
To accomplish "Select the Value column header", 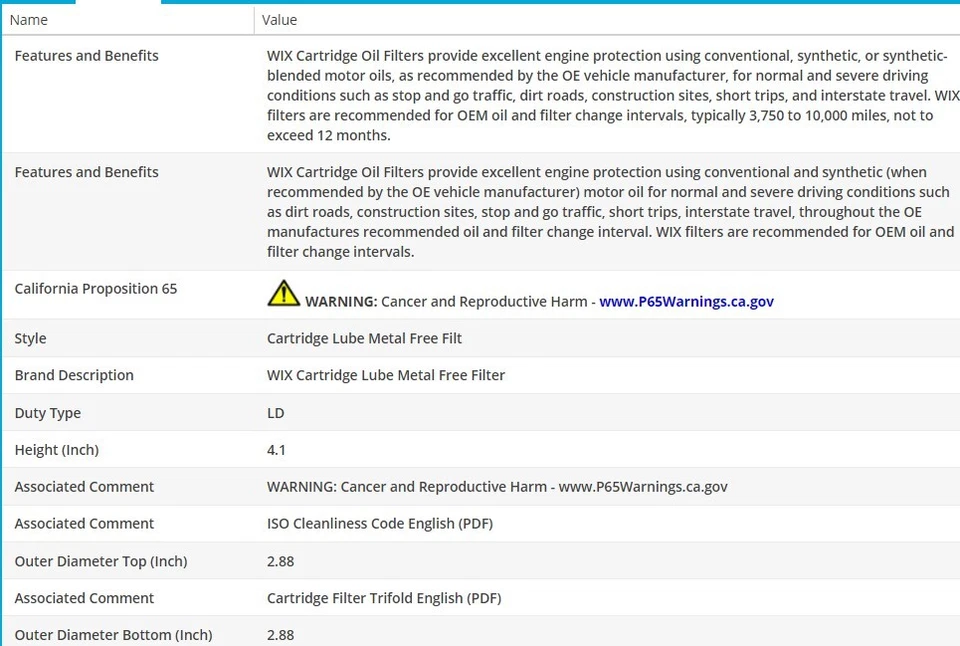I will coord(279,20).
